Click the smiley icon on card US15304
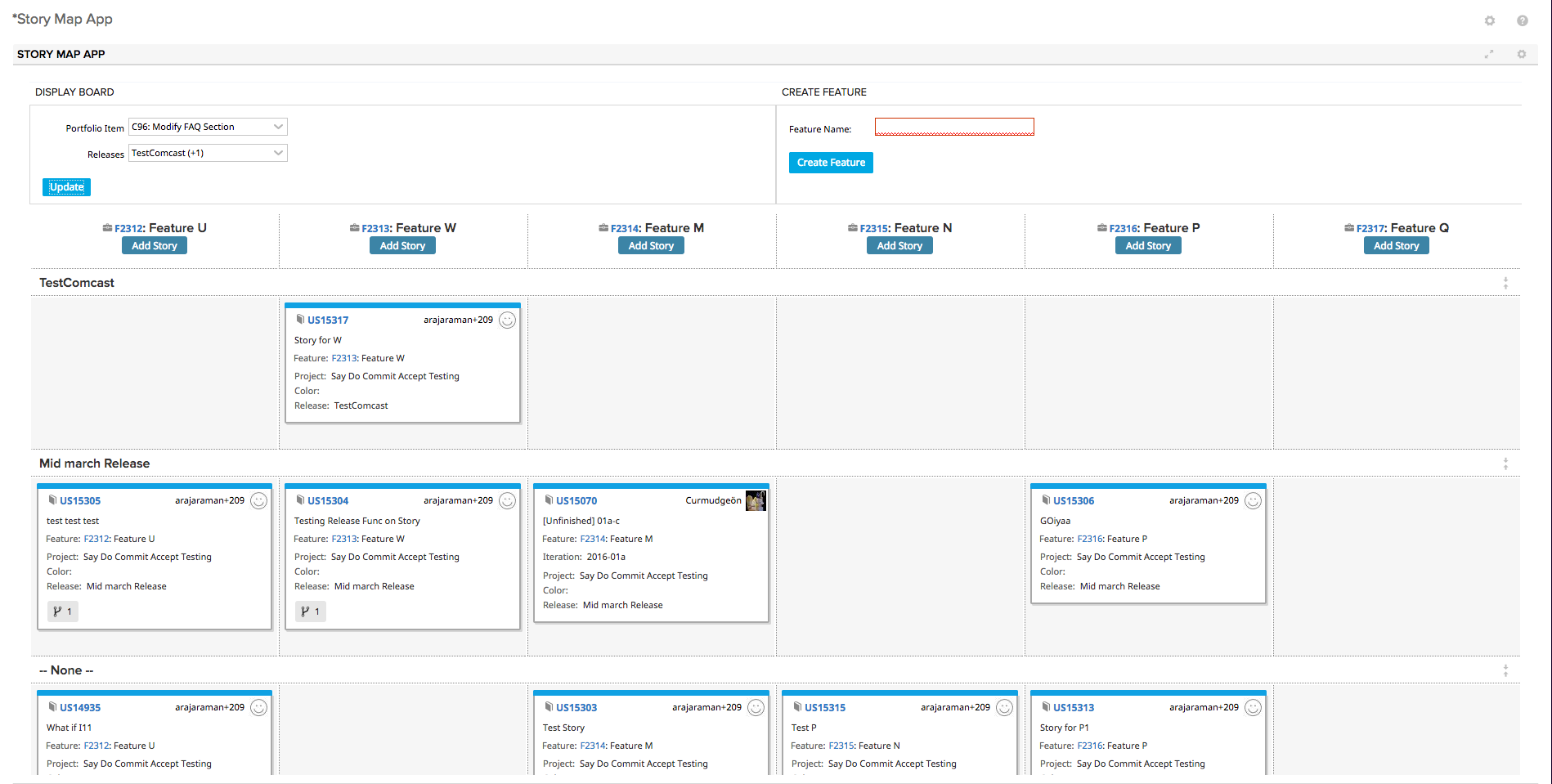The image size is (1552, 784). click(x=507, y=501)
